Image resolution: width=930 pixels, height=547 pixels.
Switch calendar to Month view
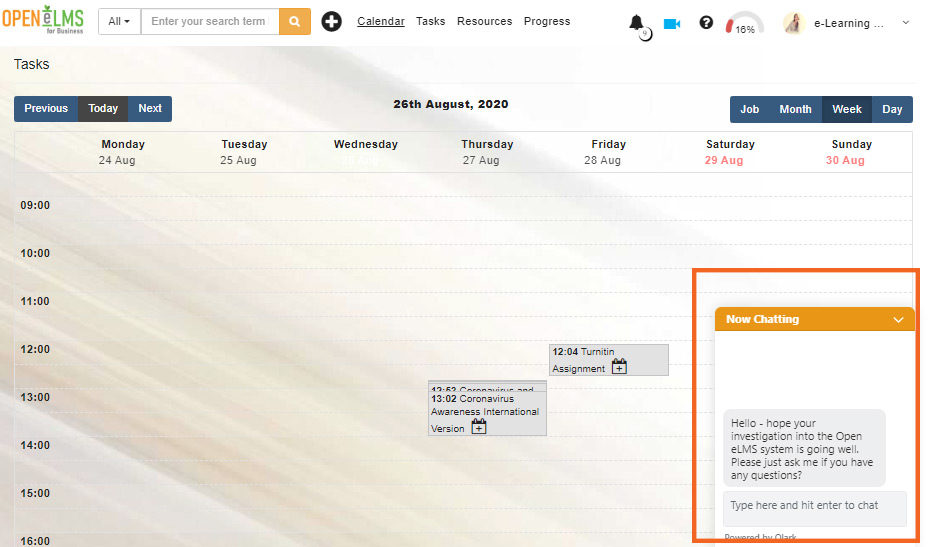click(795, 109)
